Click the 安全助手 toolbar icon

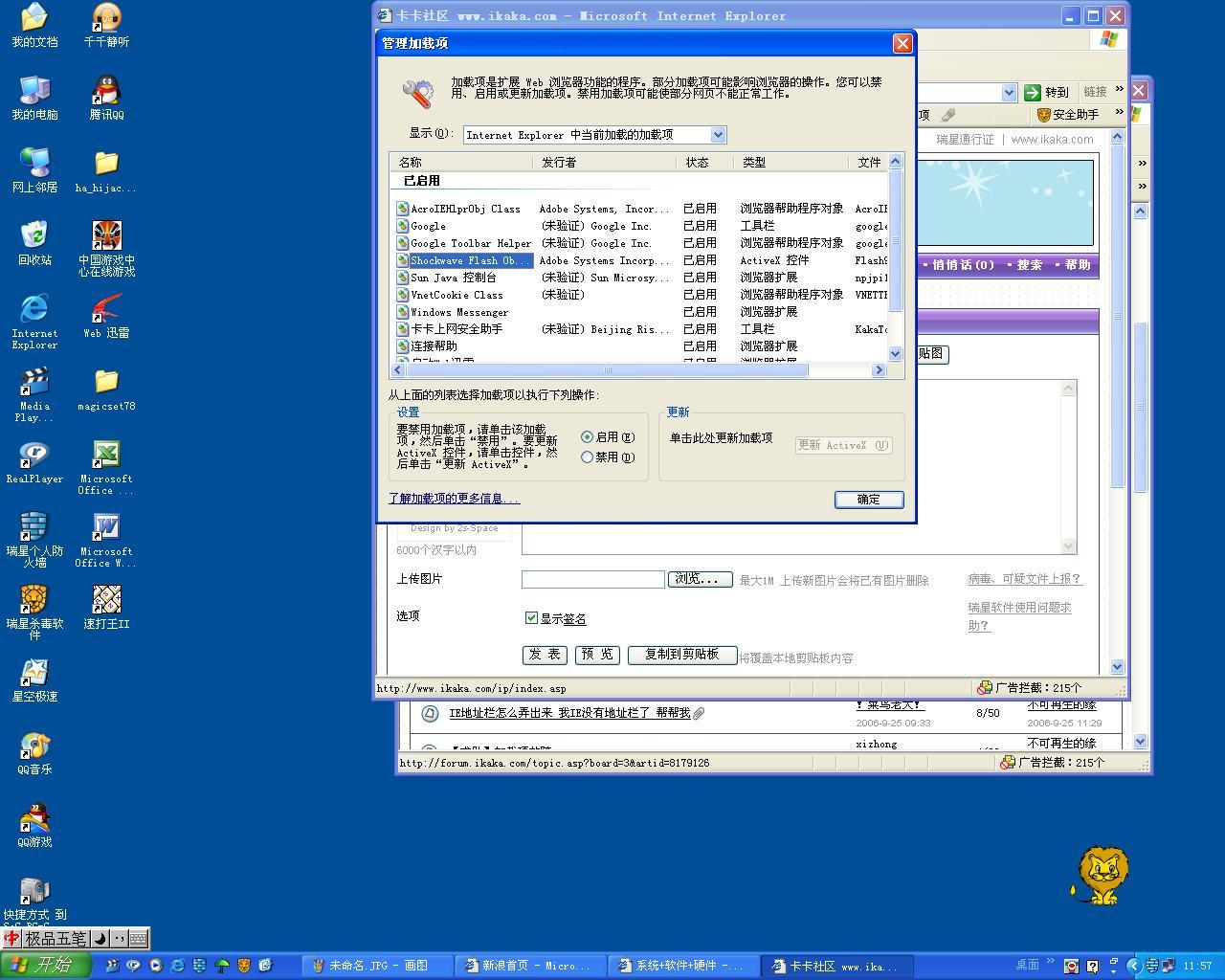click(1067, 115)
